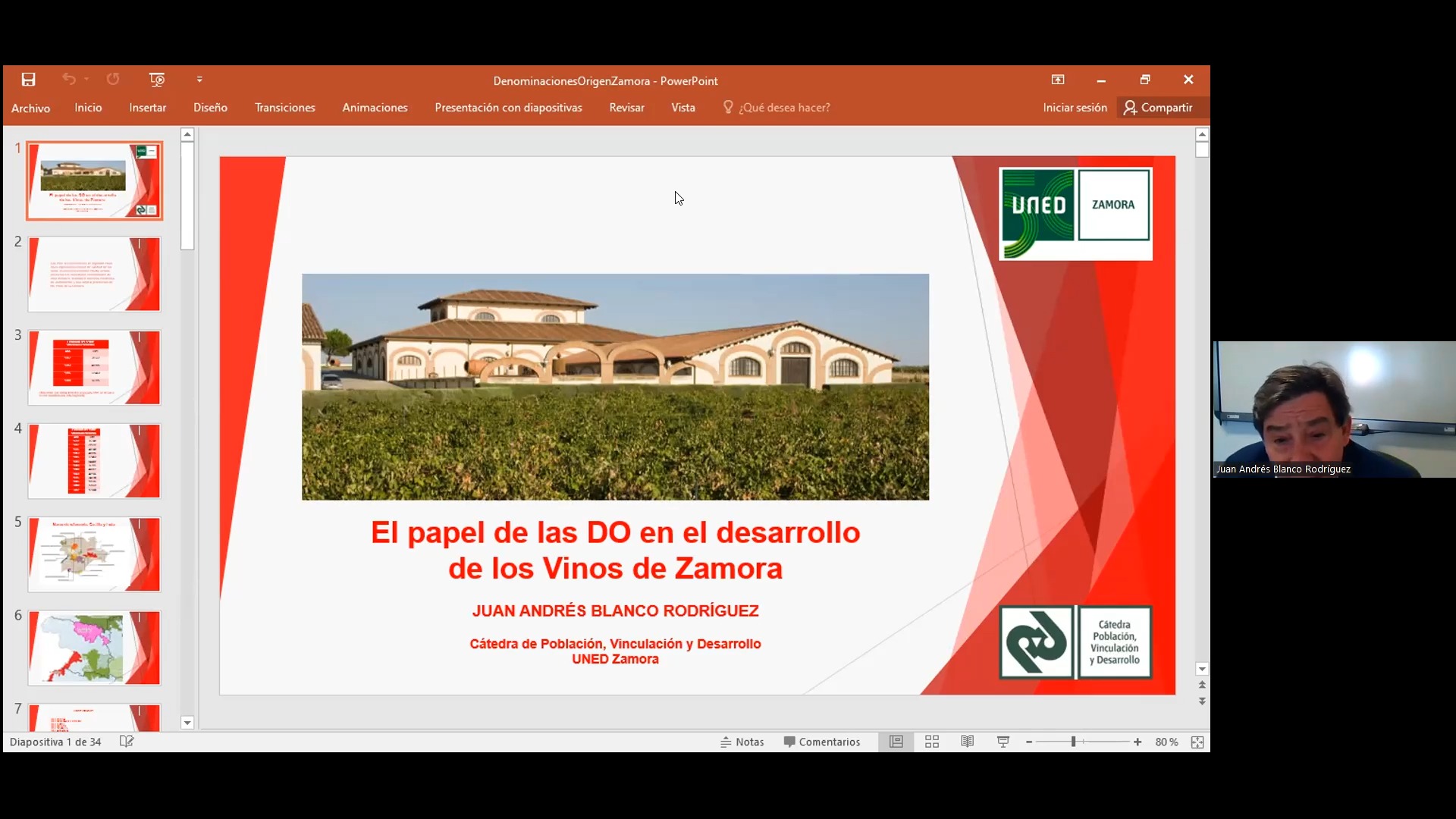This screenshot has height=819, width=1456.
Task: Open the Transiciones tab
Action: click(284, 108)
